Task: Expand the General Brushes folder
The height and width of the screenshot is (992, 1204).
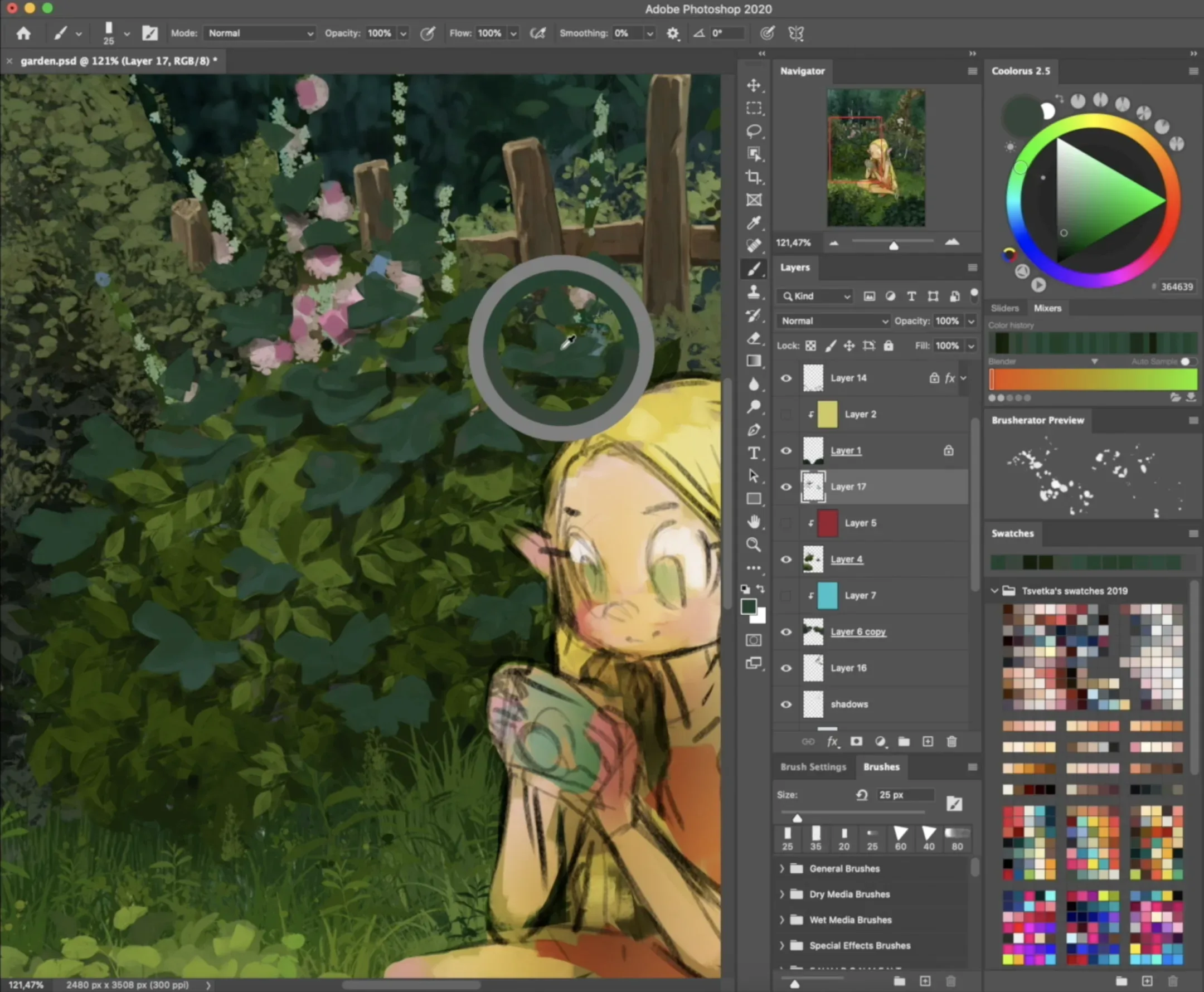Action: [781, 869]
